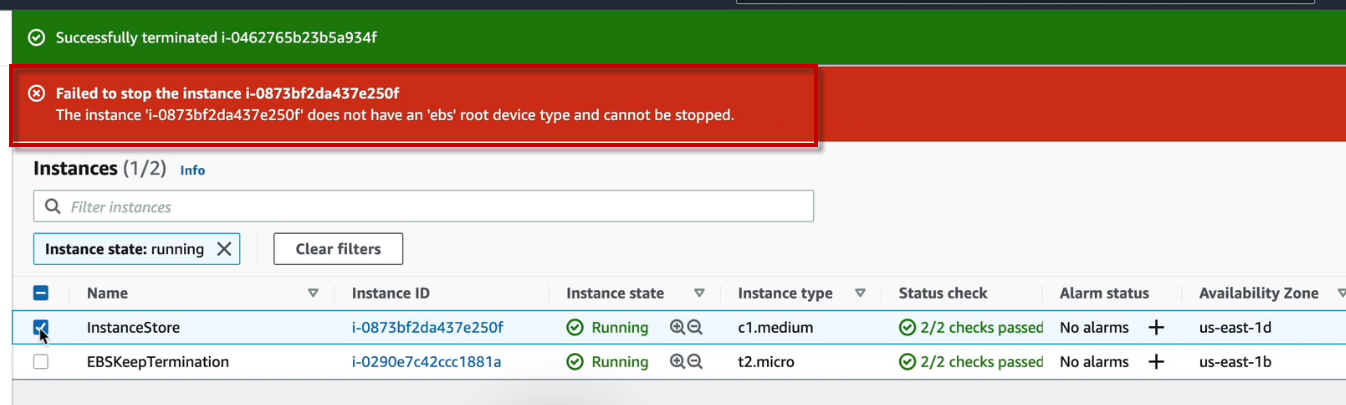Image resolution: width=1346 pixels, height=405 pixels.
Task: Click the Status check column header
Action: pyautogui.click(x=943, y=293)
